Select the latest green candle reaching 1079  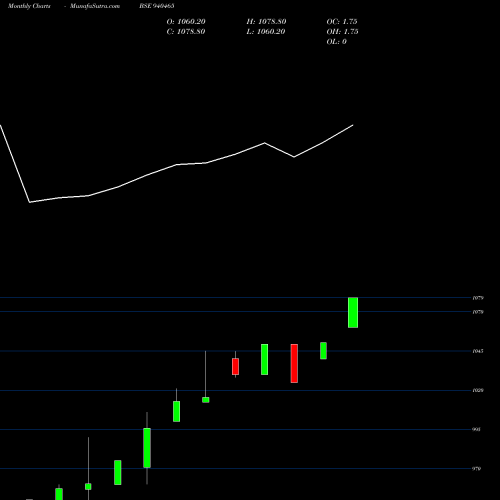click(353, 313)
